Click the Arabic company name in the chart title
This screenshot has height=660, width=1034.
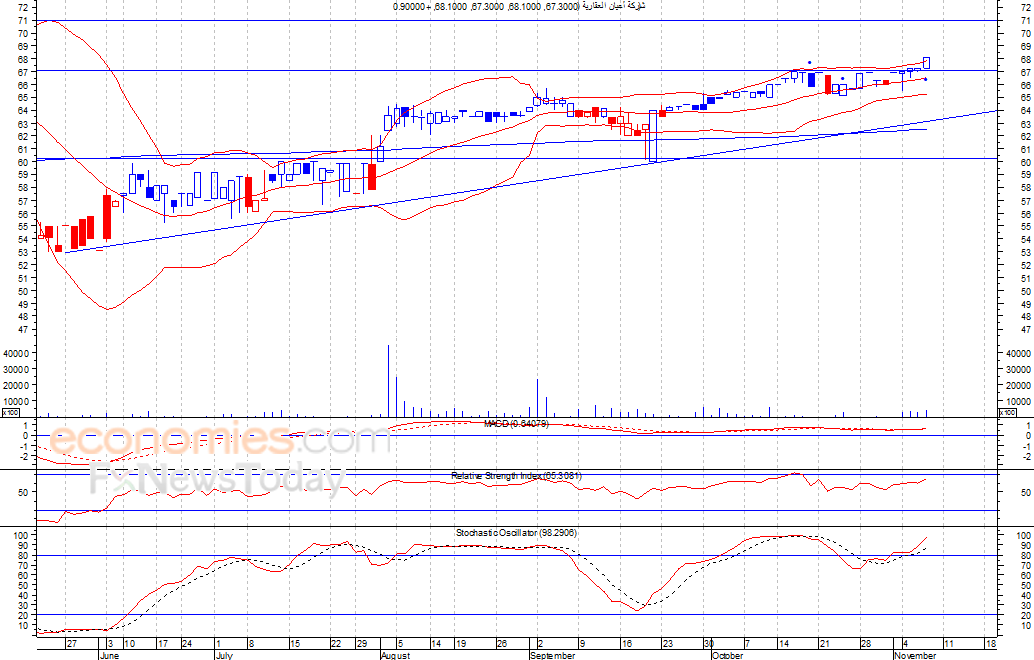click(x=614, y=6)
